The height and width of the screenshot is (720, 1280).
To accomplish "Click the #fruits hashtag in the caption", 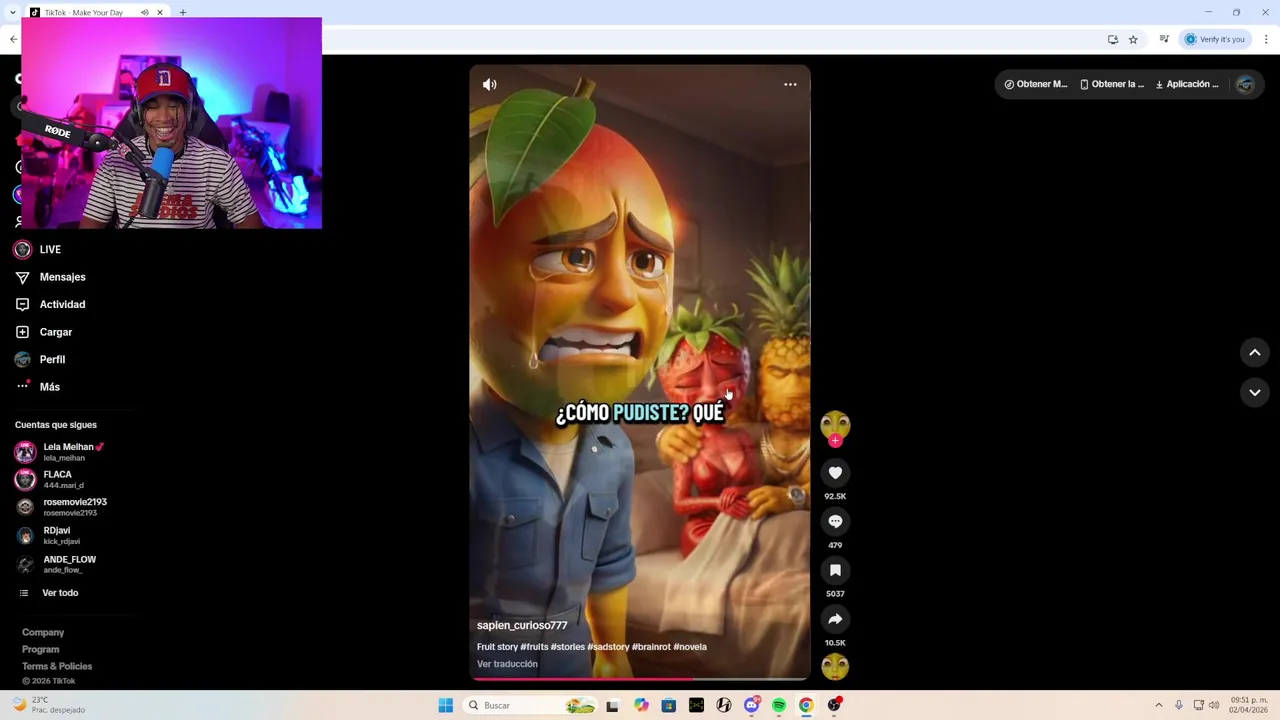I will click(x=534, y=647).
